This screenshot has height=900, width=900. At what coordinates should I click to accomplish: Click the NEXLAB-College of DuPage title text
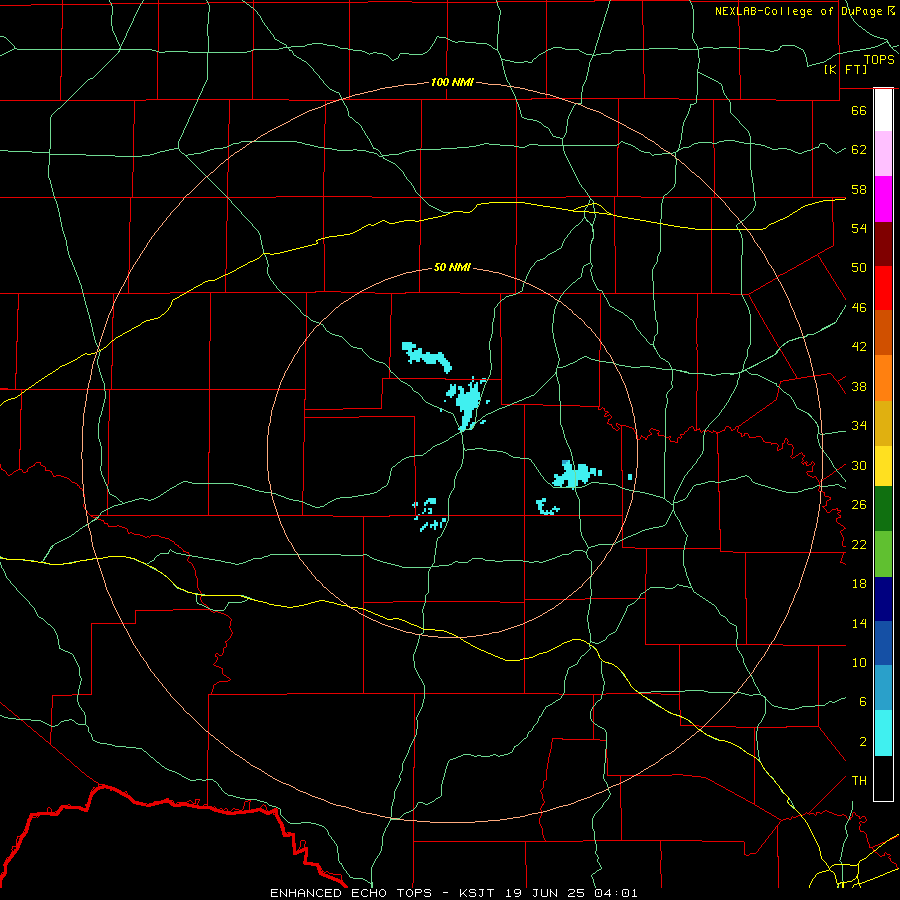click(x=801, y=11)
